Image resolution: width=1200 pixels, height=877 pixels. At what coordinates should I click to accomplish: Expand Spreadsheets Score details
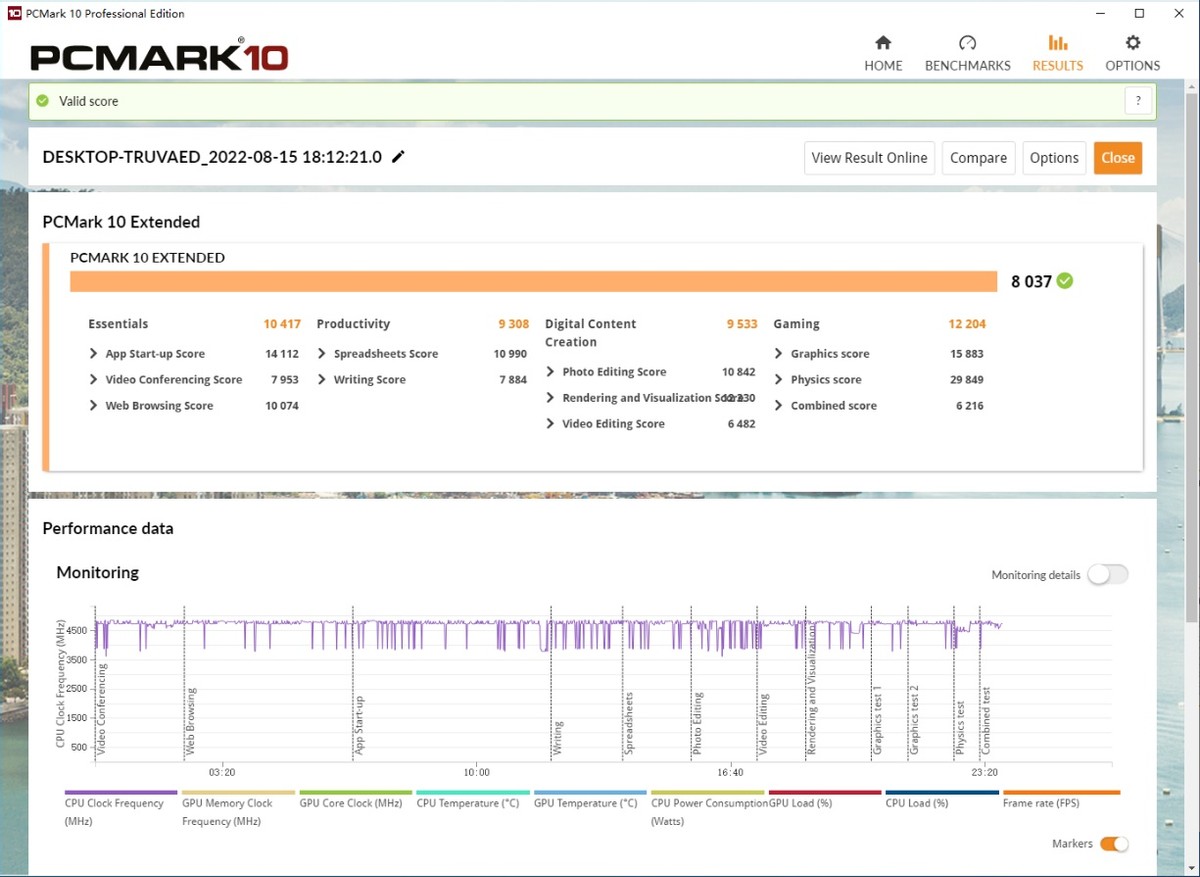coord(323,354)
